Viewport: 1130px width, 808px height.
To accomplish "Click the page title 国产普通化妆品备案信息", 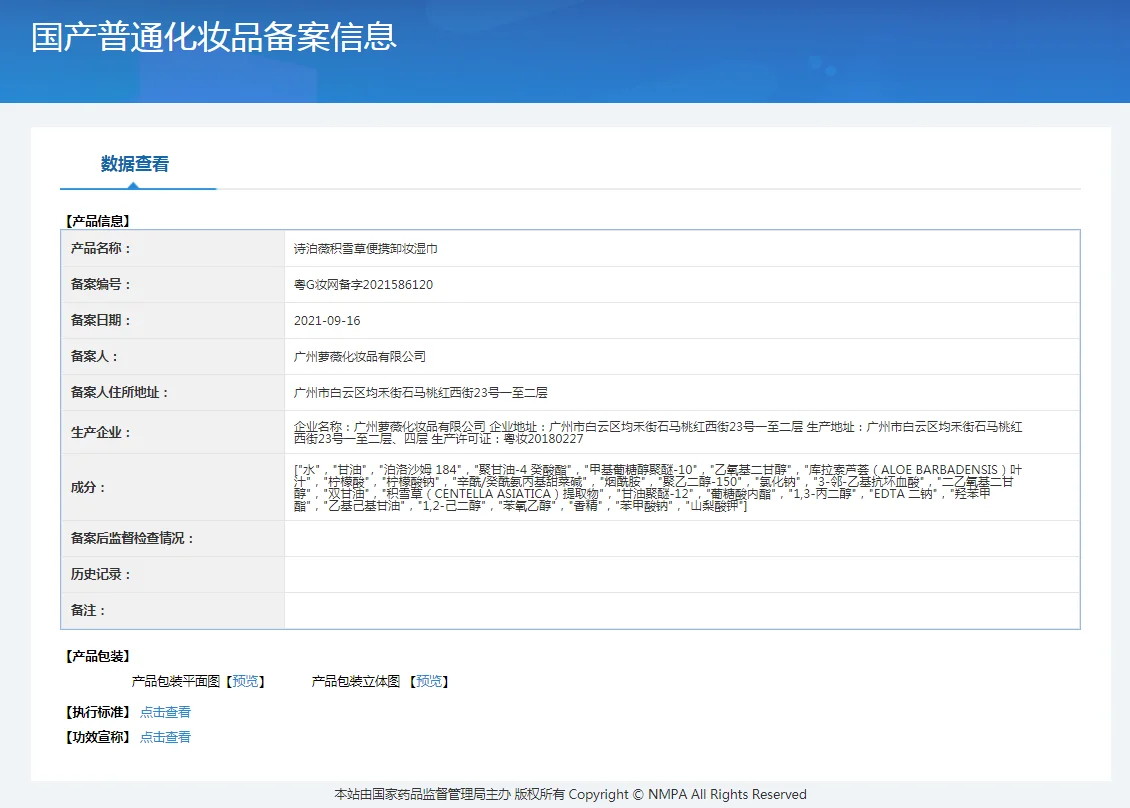I will tap(213, 37).
